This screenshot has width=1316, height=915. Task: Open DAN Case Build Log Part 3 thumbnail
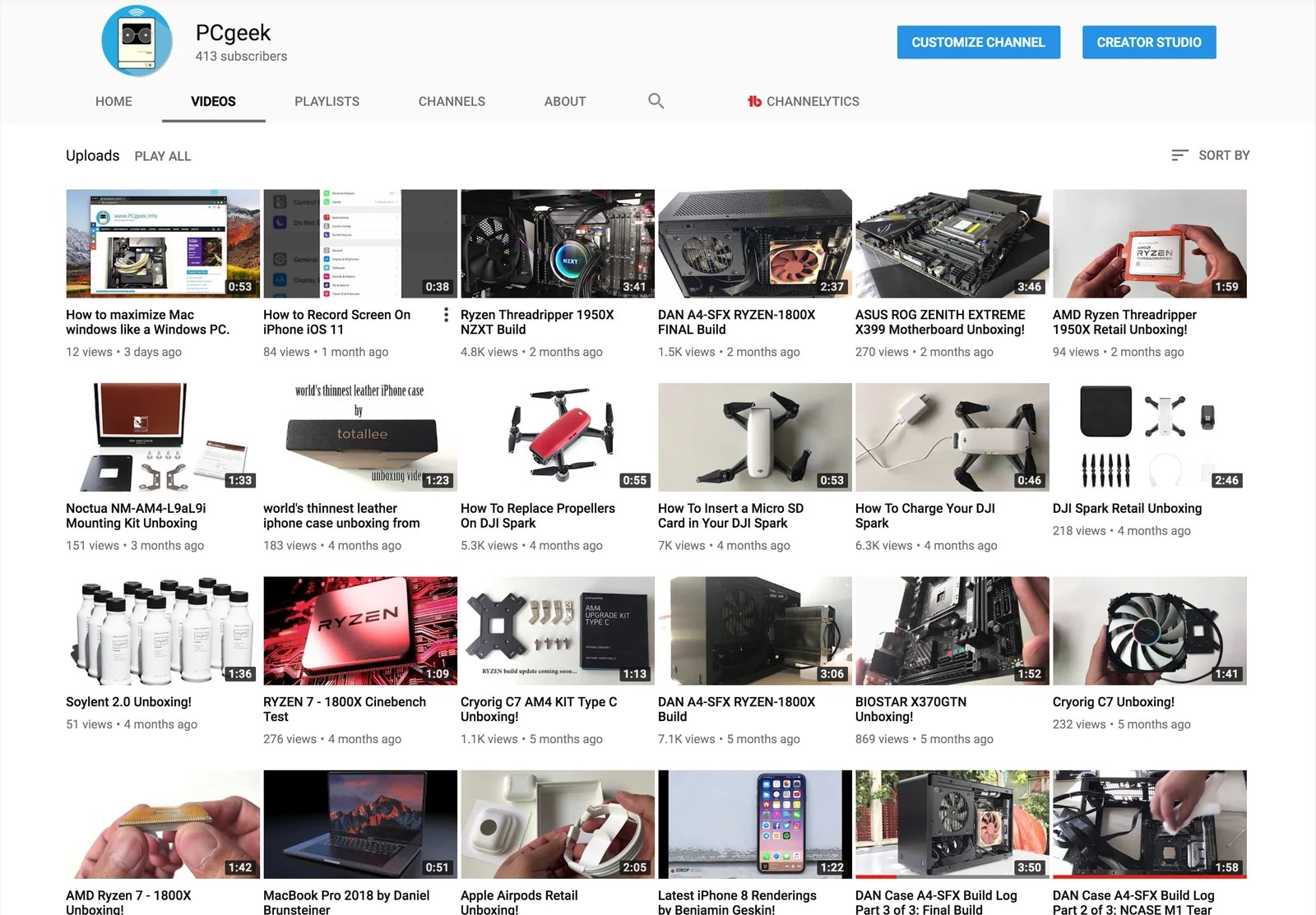tap(952, 824)
